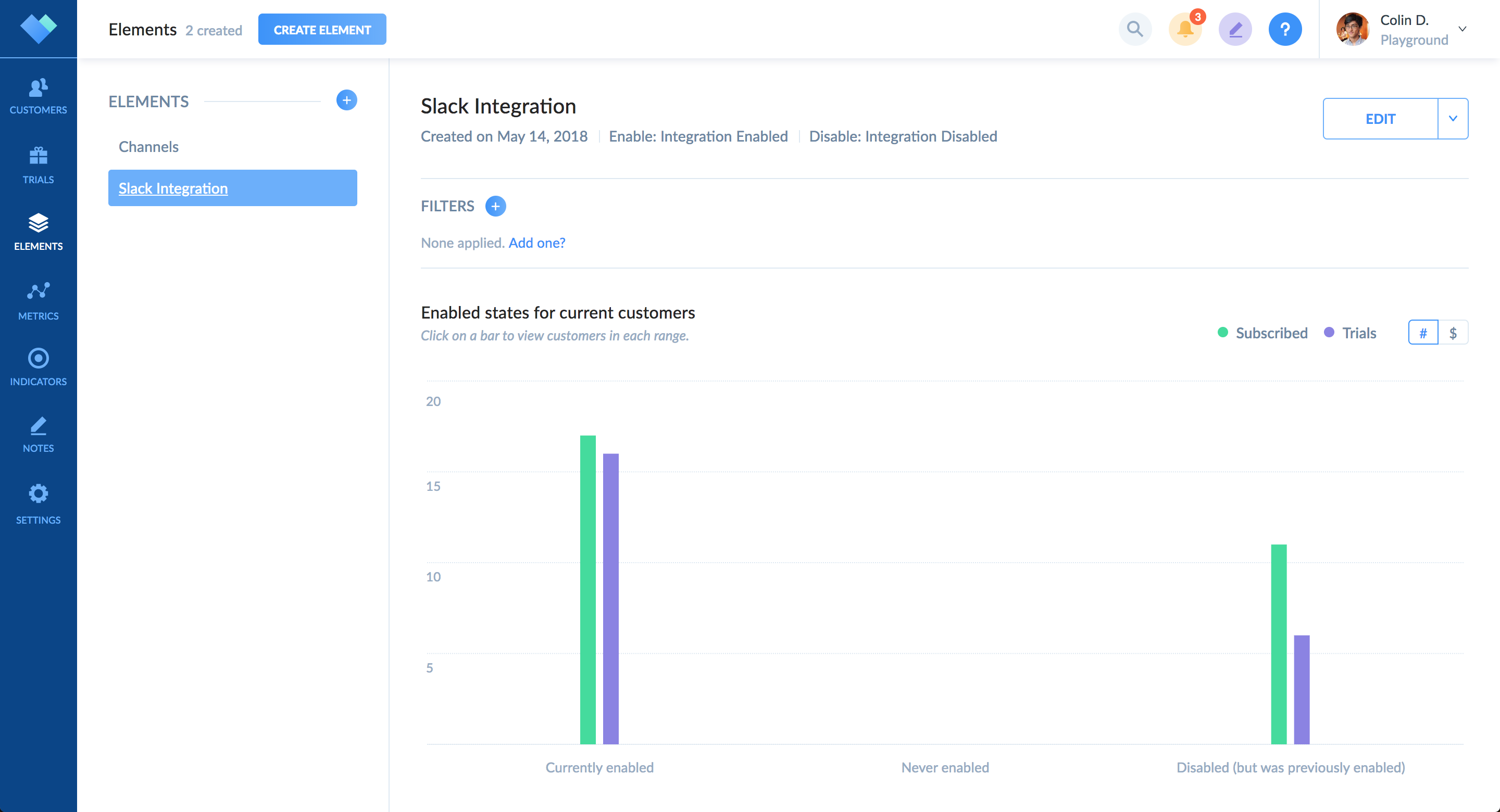
Task: Click purple Trials bar under Currently enabled
Action: (x=610, y=599)
